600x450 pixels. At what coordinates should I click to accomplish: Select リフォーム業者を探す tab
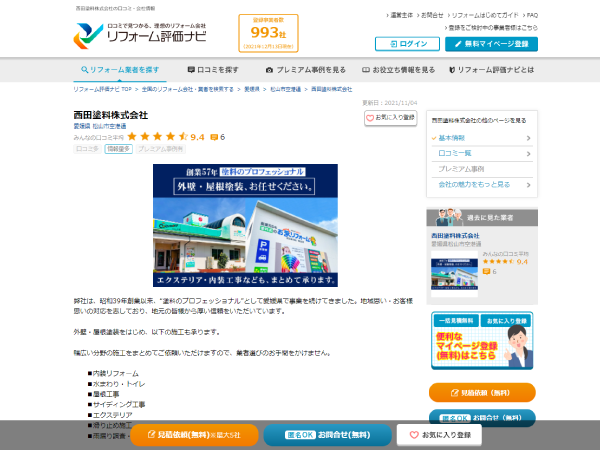point(120,70)
